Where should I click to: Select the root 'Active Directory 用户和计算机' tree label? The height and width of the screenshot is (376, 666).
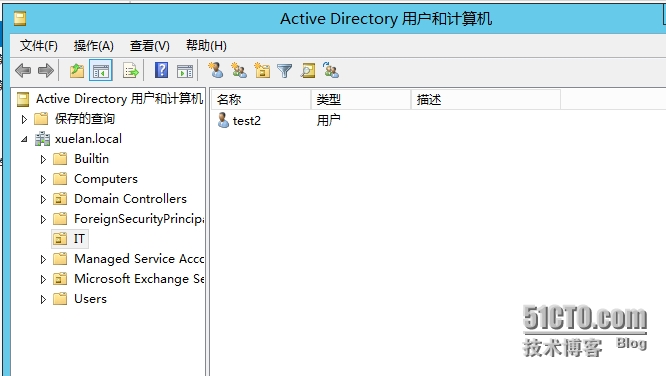pos(119,99)
